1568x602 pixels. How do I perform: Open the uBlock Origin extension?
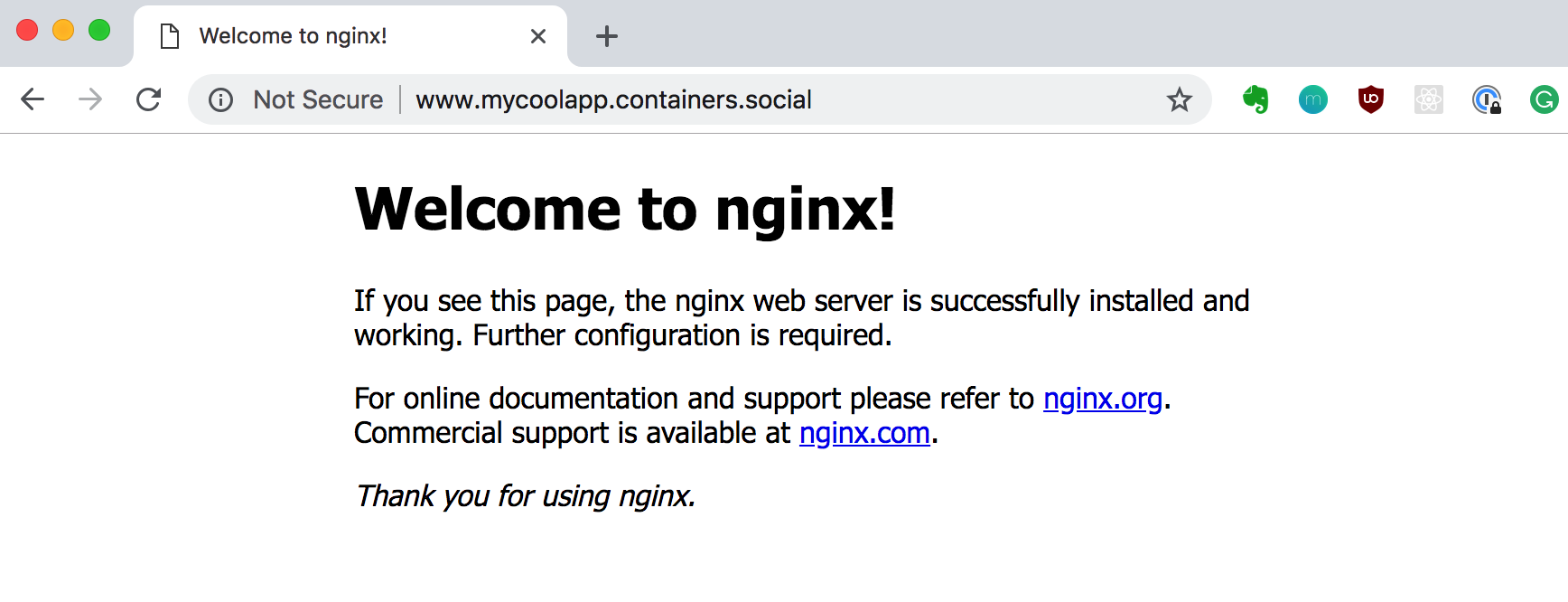(x=1371, y=99)
